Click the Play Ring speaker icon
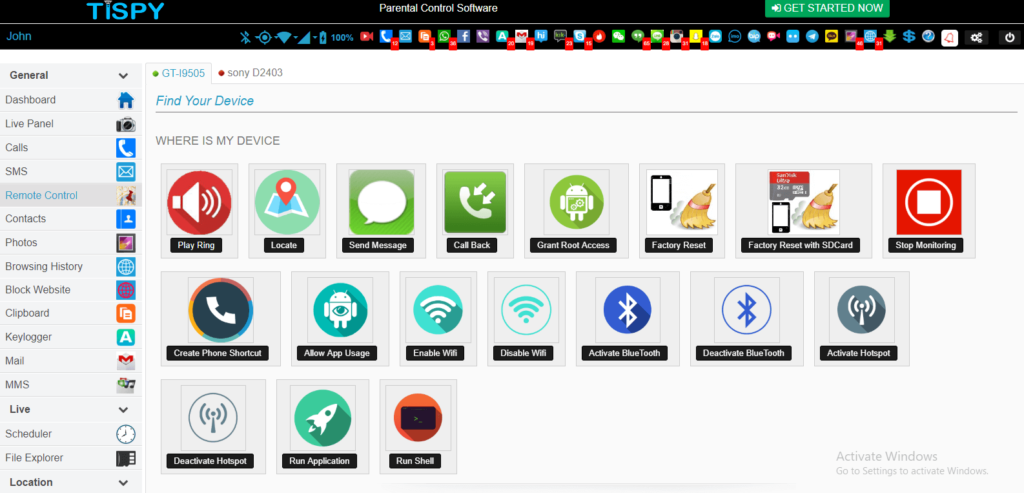 pos(199,202)
